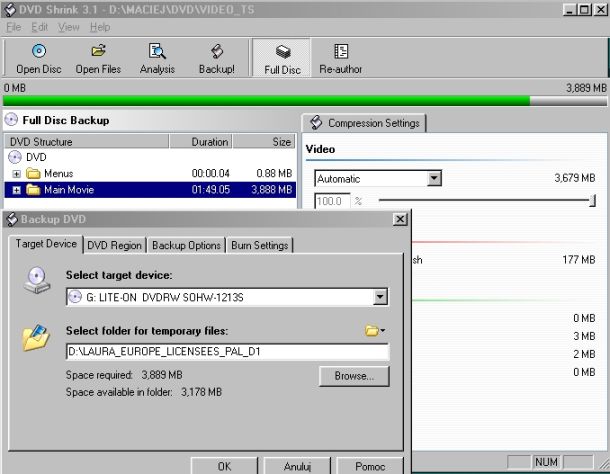Viewport: 610px width, 474px height.
Task: Click the Space required 3,889 MB text
Action: (124, 375)
